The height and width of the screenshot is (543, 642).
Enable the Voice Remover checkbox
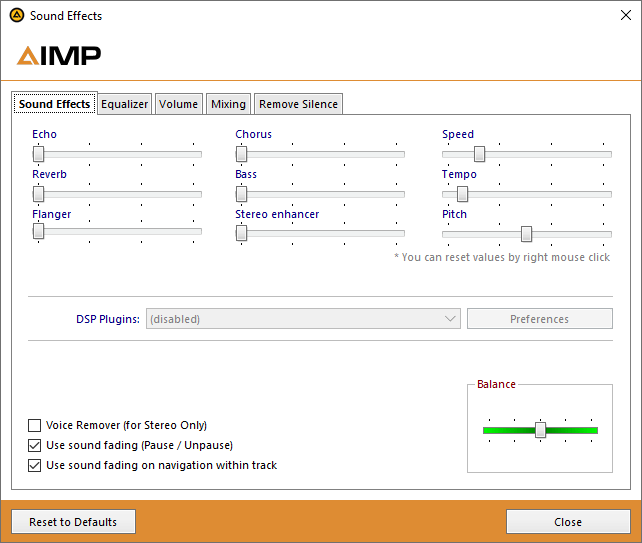36,425
